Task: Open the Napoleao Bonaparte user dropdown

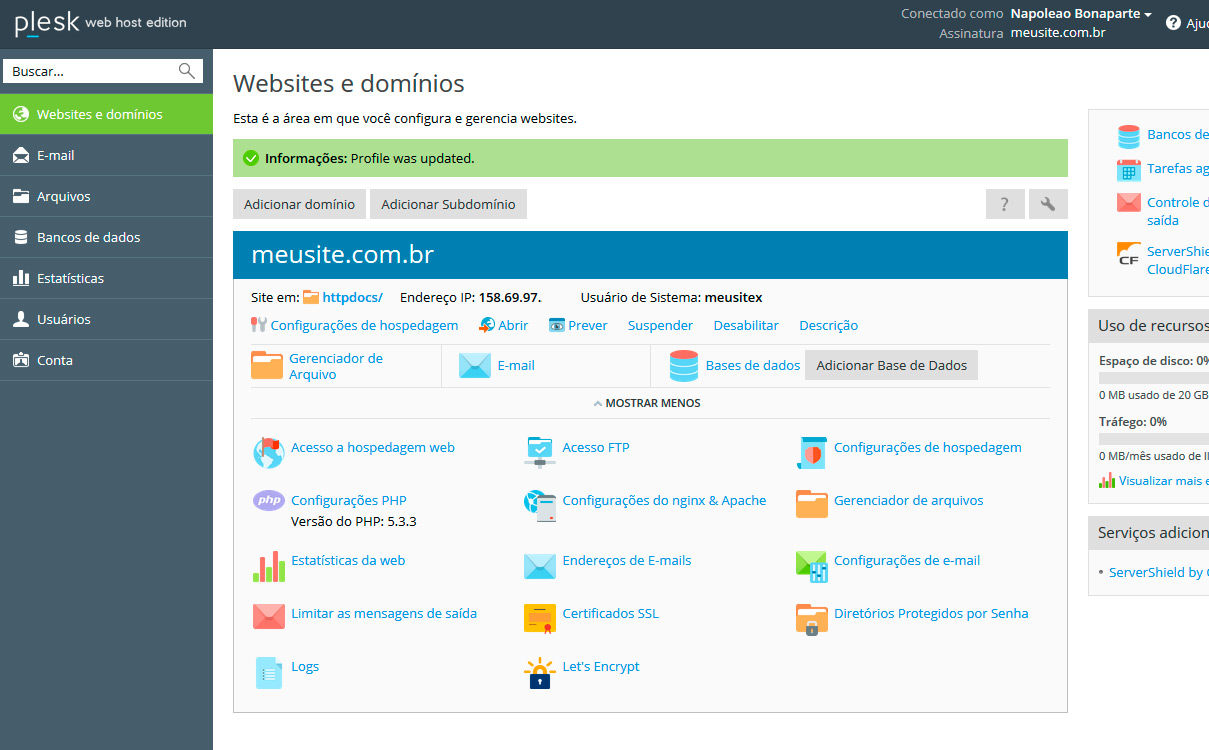Action: tap(1081, 14)
